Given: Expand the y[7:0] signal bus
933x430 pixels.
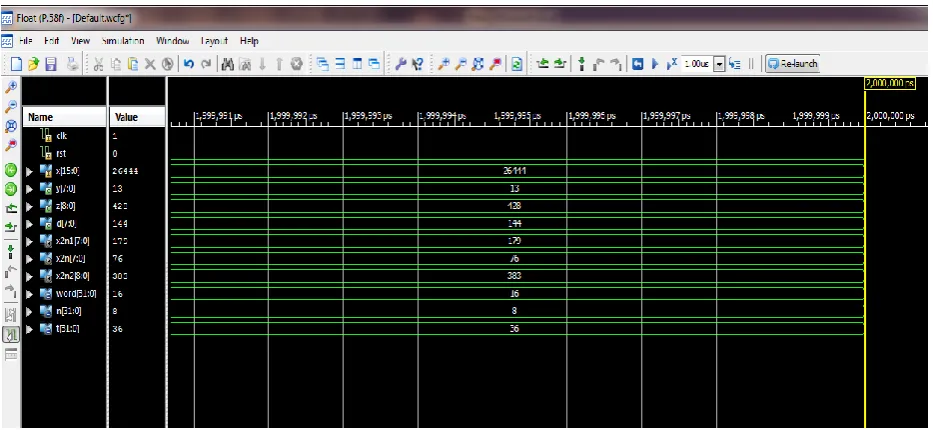Looking at the screenshot, I should (30, 189).
